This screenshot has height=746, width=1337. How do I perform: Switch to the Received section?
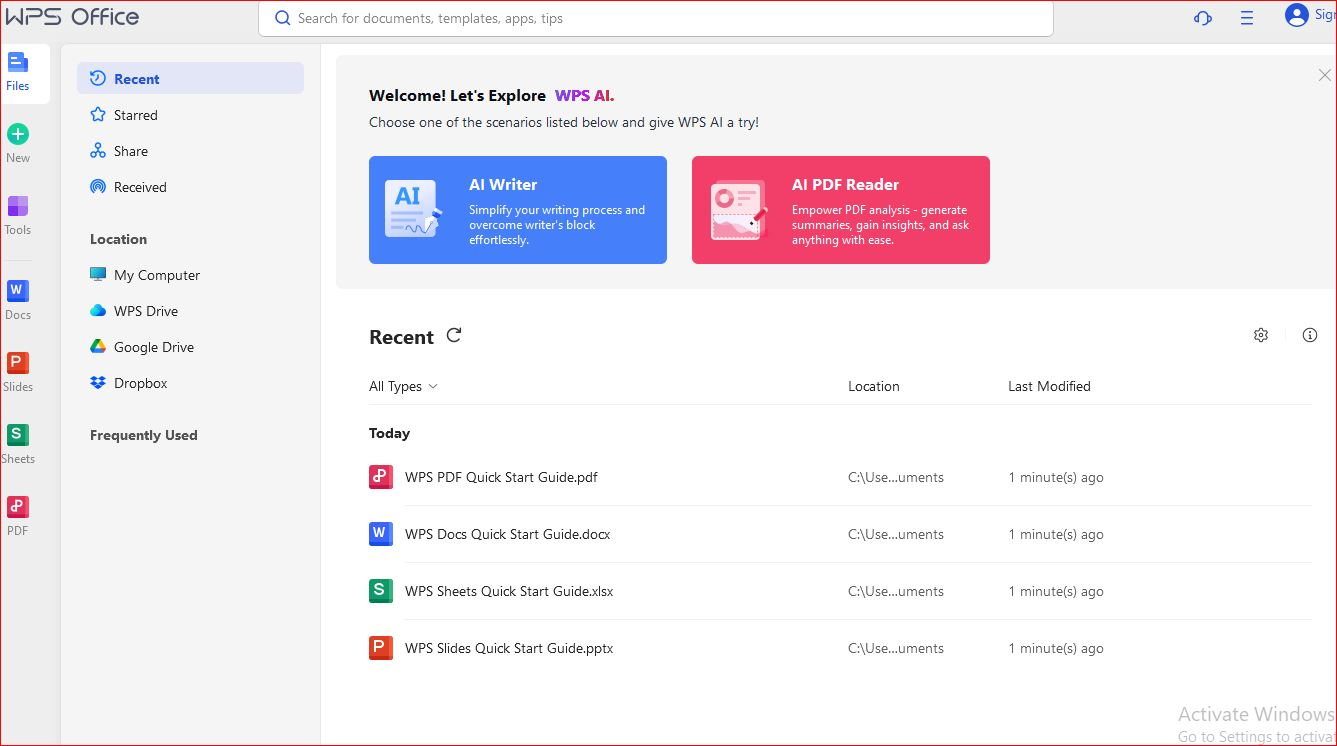(139, 186)
